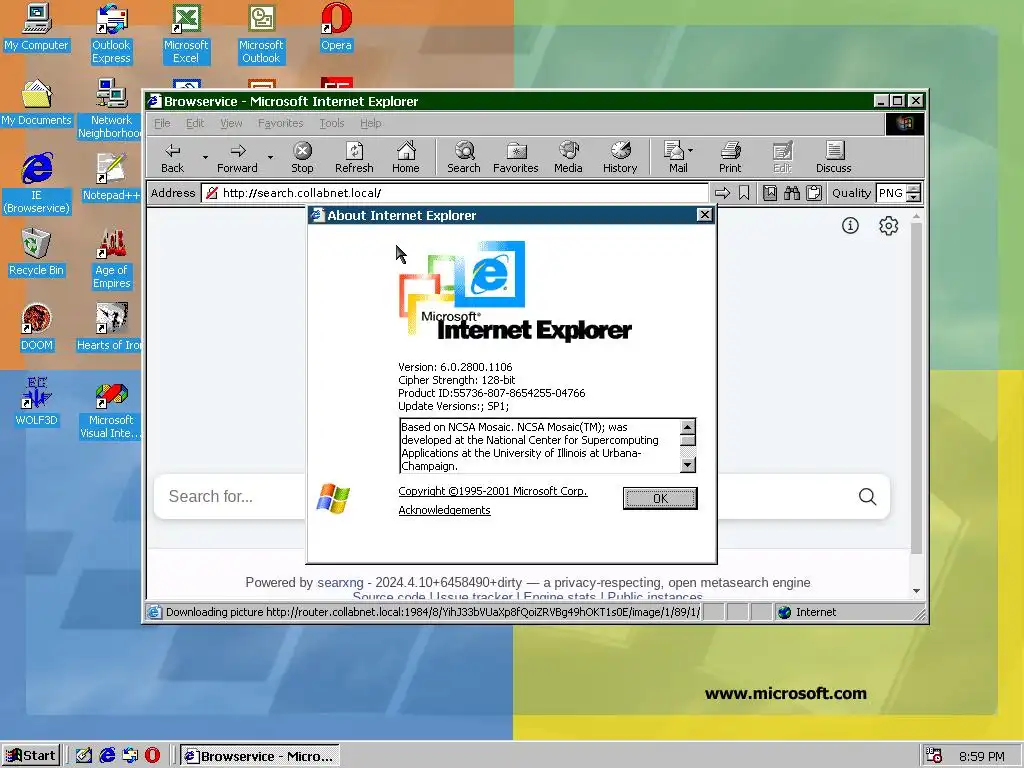
Task: Open the Media toolbar button
Action: click(568, 157)
